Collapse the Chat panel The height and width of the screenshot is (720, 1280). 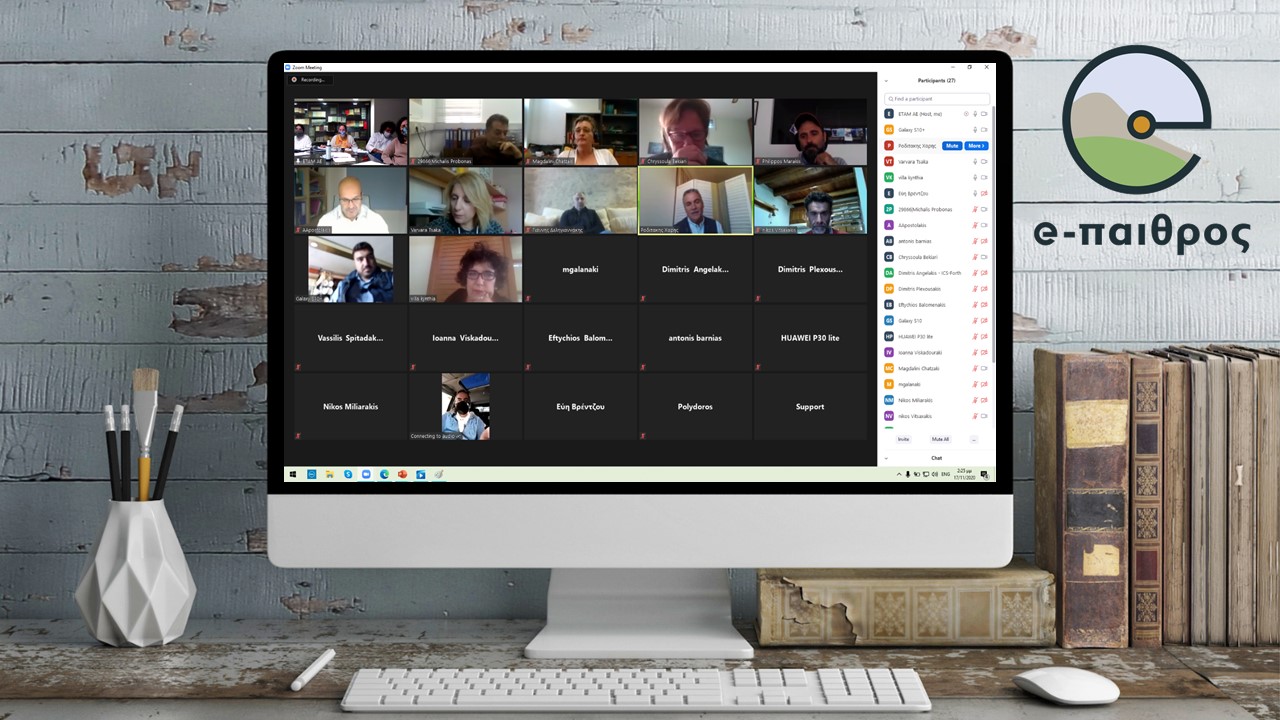pos(886,458)
